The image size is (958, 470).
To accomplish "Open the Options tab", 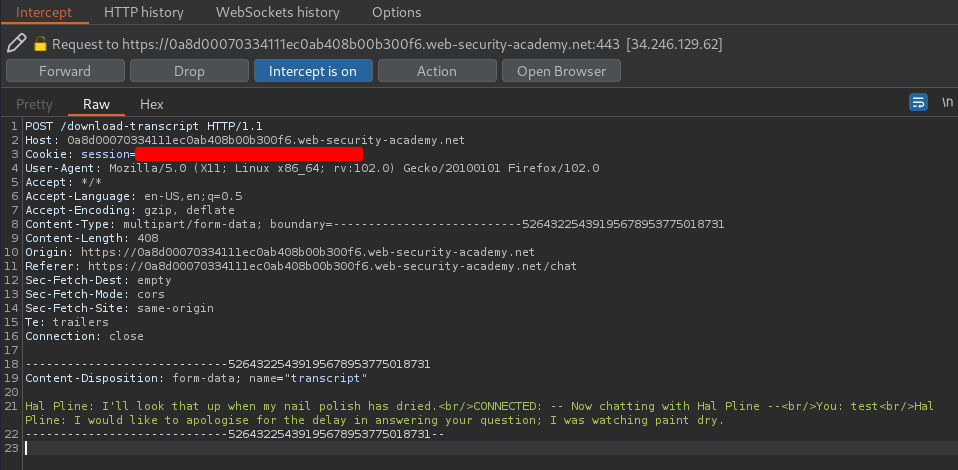I will tap(397, 12).
